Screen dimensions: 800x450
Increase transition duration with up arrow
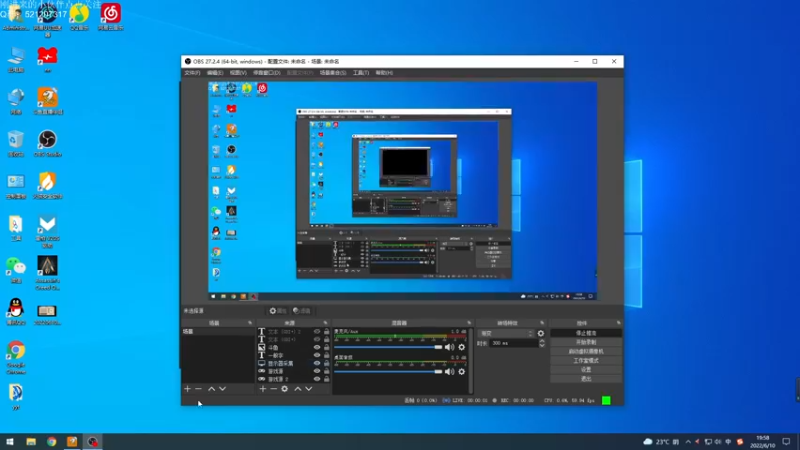coord(542,341)
